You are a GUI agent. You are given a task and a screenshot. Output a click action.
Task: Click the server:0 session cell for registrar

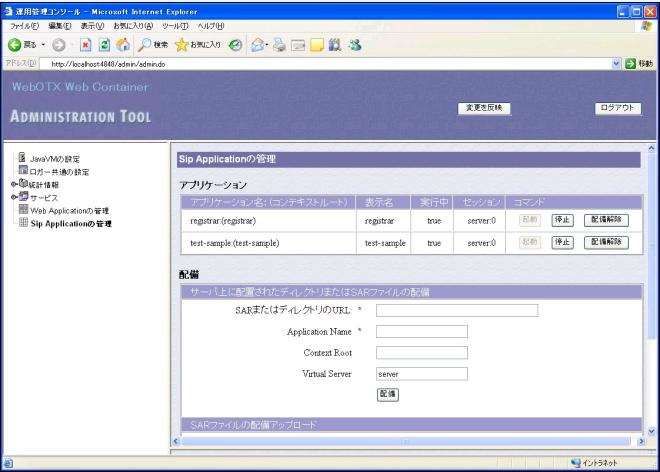[x=479, y=221]
